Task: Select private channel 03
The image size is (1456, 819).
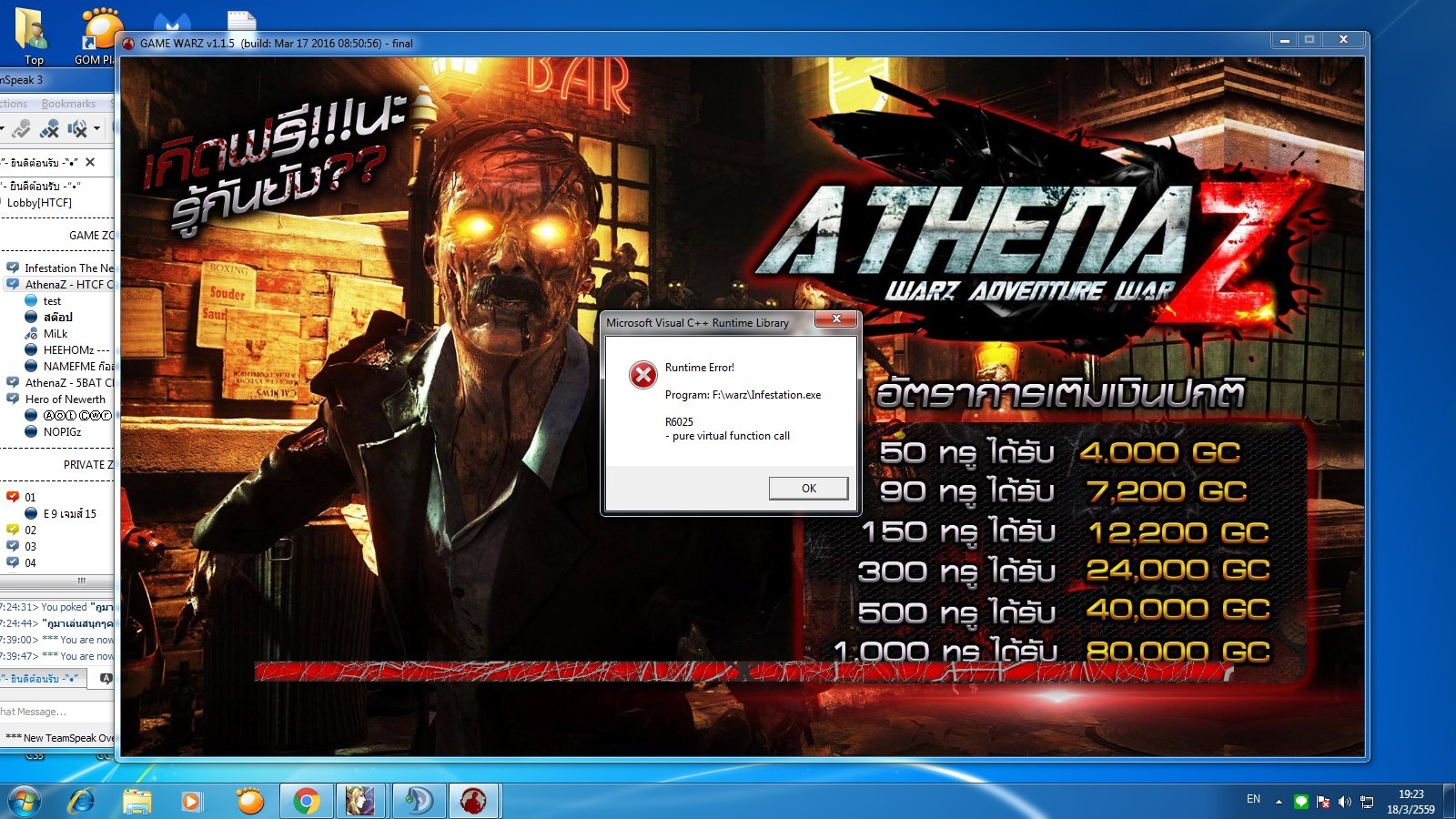Action: point(30,547)
